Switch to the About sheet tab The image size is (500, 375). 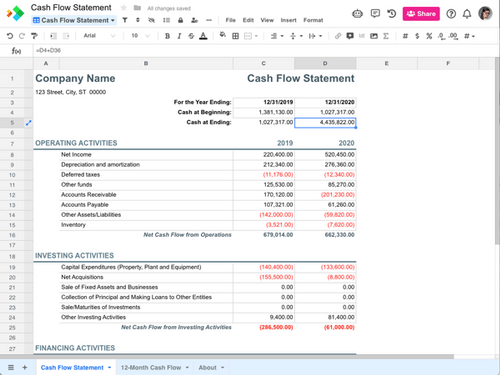pyautogui.click(x=207, y=368)
